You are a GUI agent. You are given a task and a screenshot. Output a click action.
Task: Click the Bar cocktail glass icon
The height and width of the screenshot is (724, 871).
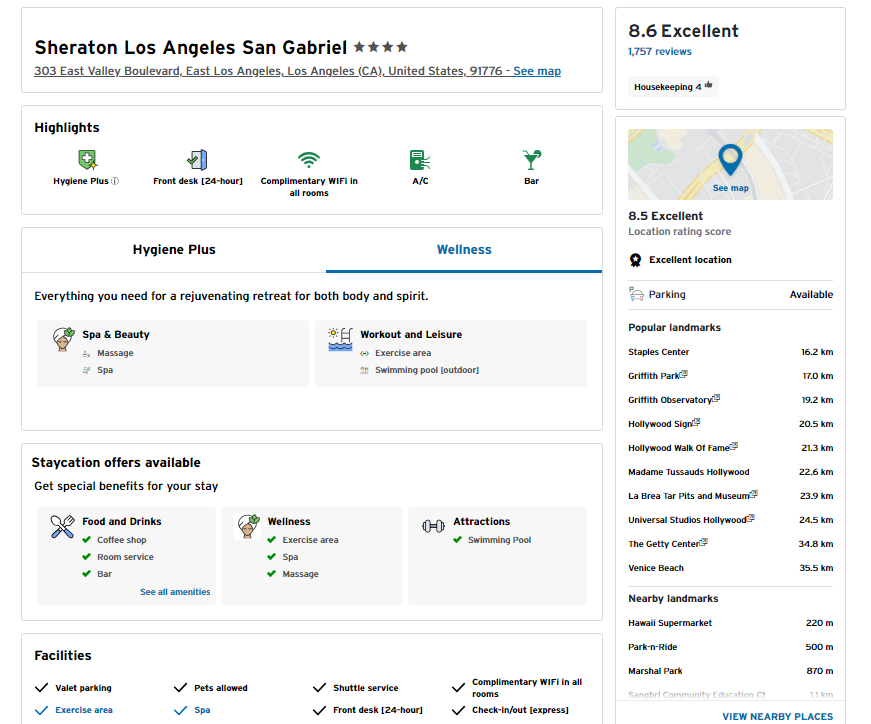532,160
